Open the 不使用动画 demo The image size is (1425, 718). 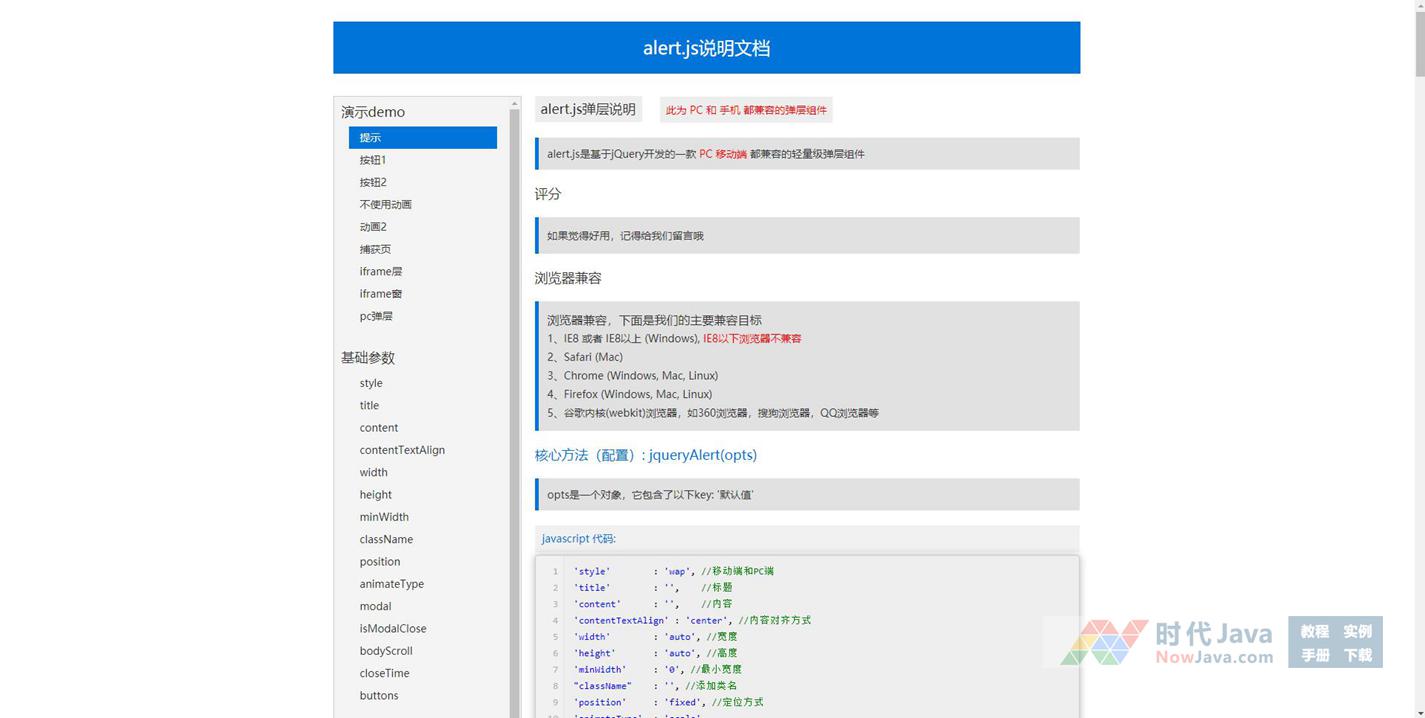pyautogui.click(x=385, y=205)
